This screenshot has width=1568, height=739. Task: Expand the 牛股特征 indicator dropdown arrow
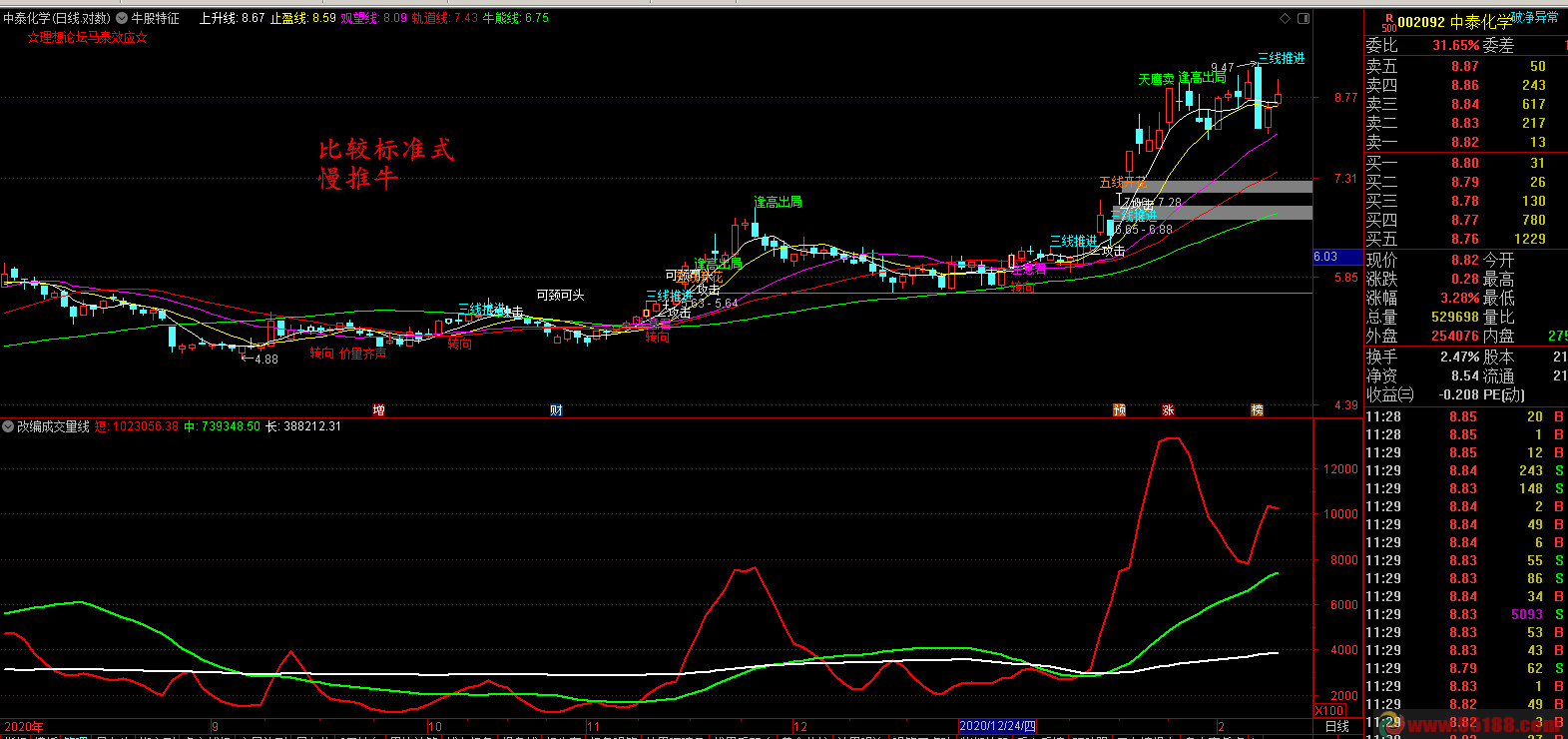[122, 18]
